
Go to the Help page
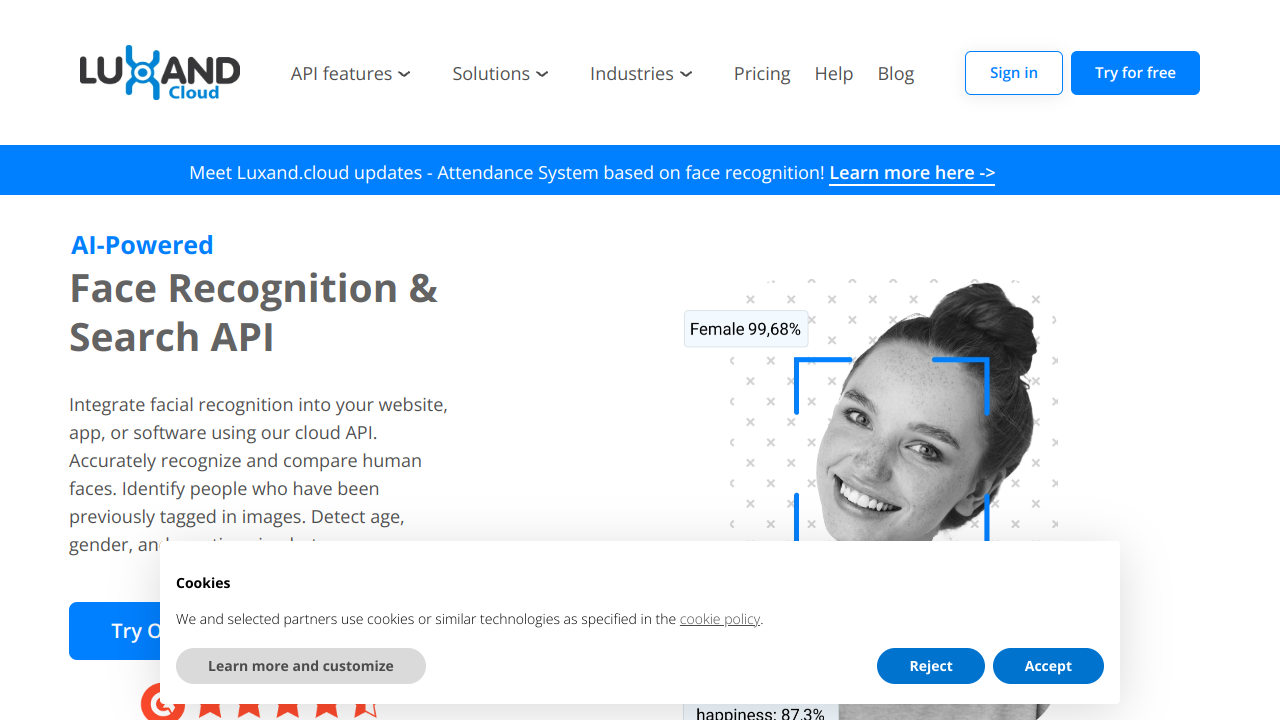click(x=834, y=74)
